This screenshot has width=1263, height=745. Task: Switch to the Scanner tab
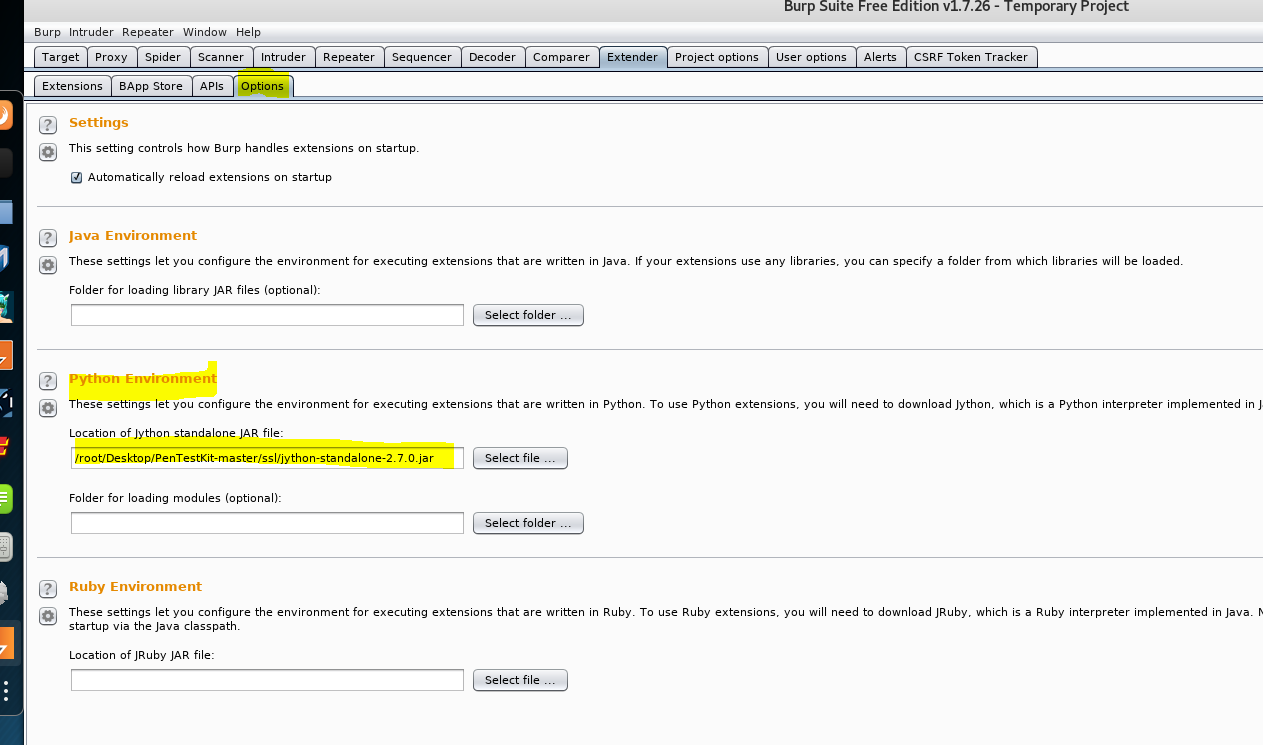(x=221, y=57)
